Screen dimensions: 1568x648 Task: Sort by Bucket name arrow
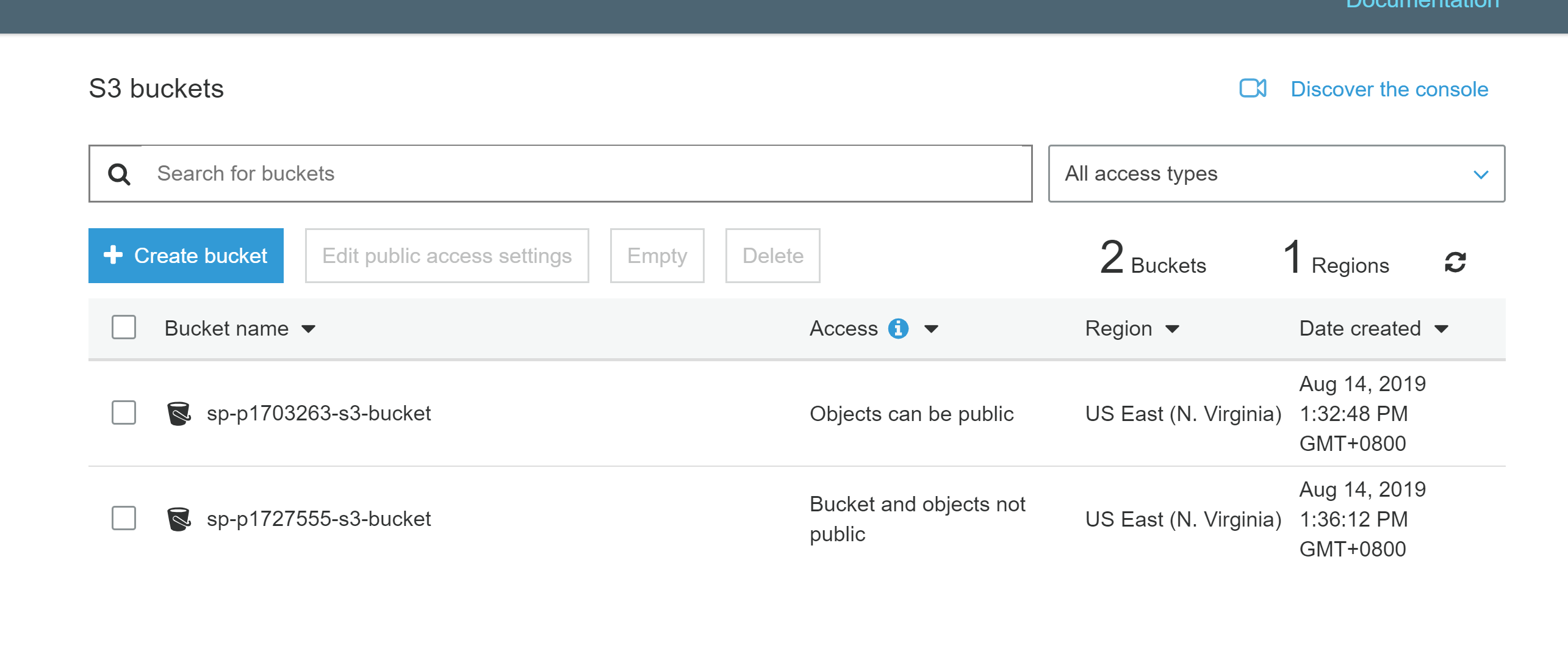[309, 329]
